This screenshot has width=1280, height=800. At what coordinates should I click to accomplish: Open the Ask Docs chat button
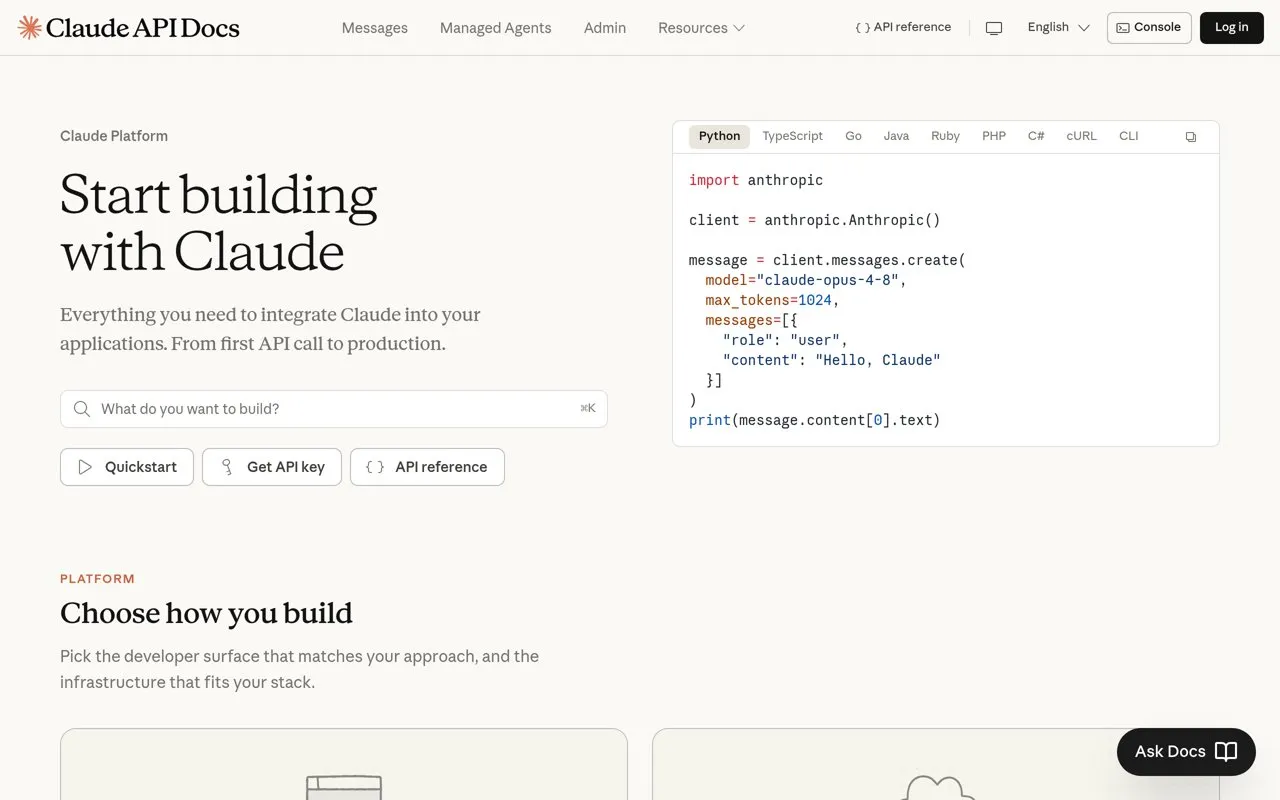(1186, 752)
